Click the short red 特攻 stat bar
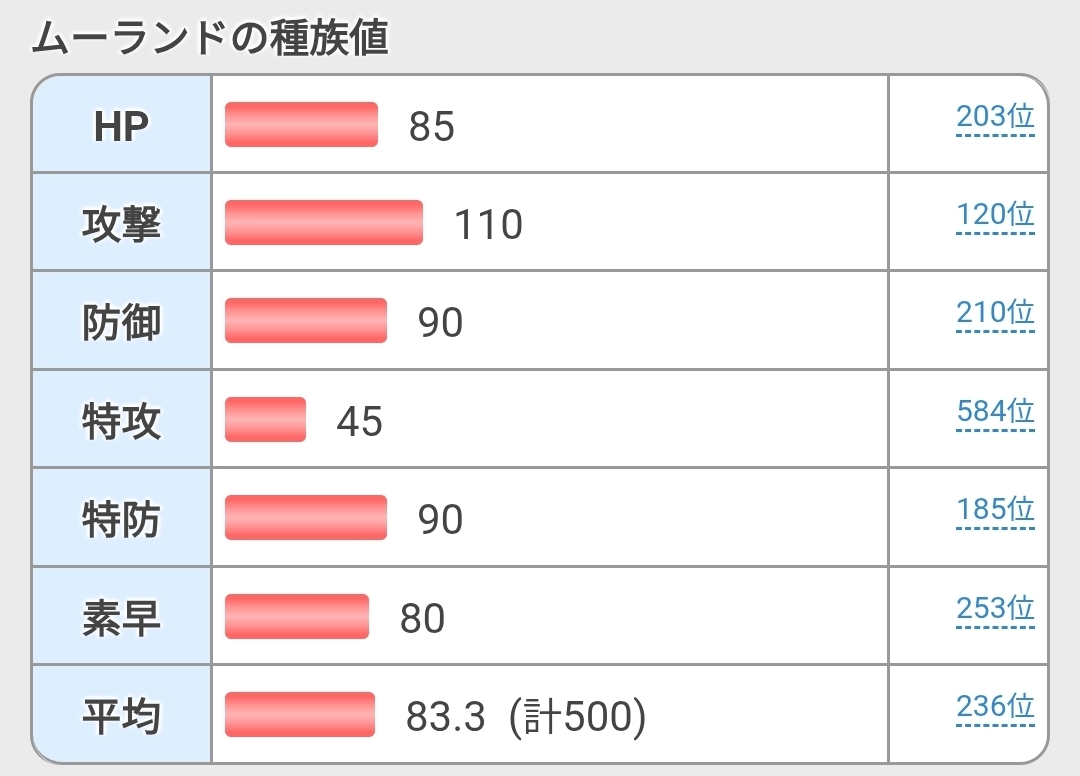 click(265, 419)
